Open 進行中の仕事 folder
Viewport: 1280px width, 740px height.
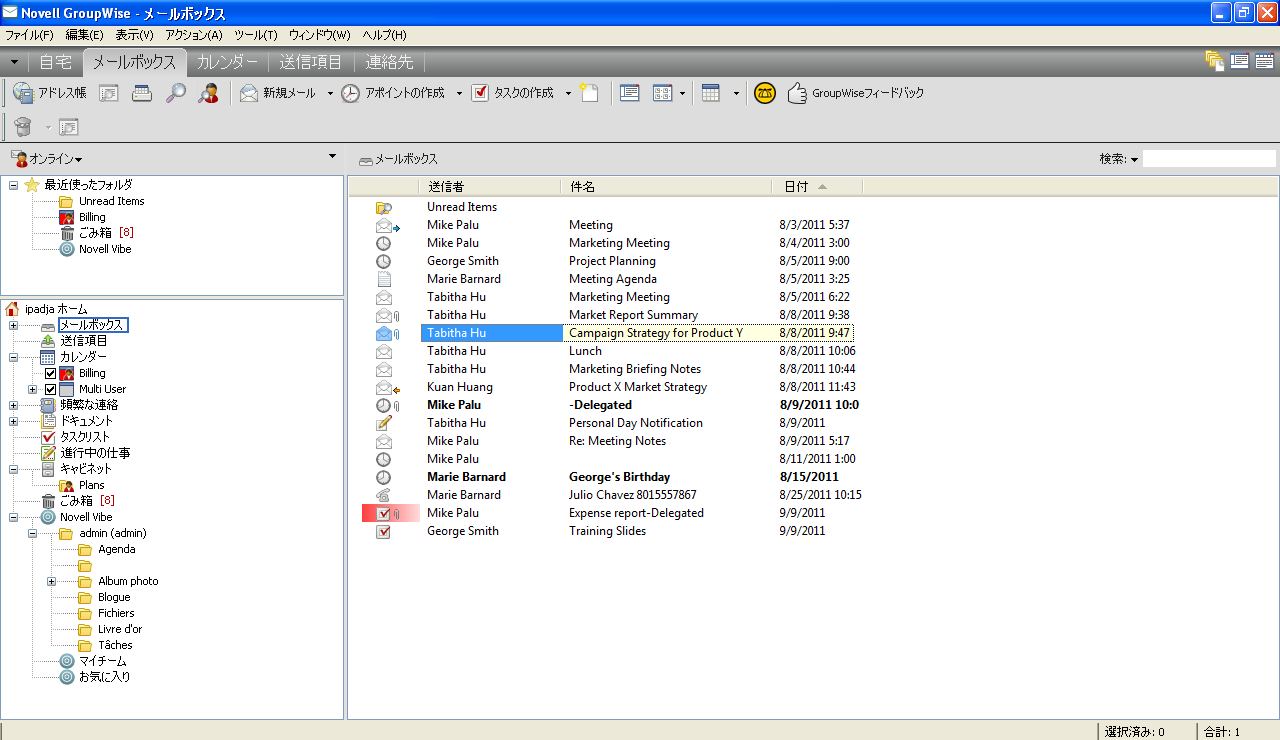click(95, 453)
